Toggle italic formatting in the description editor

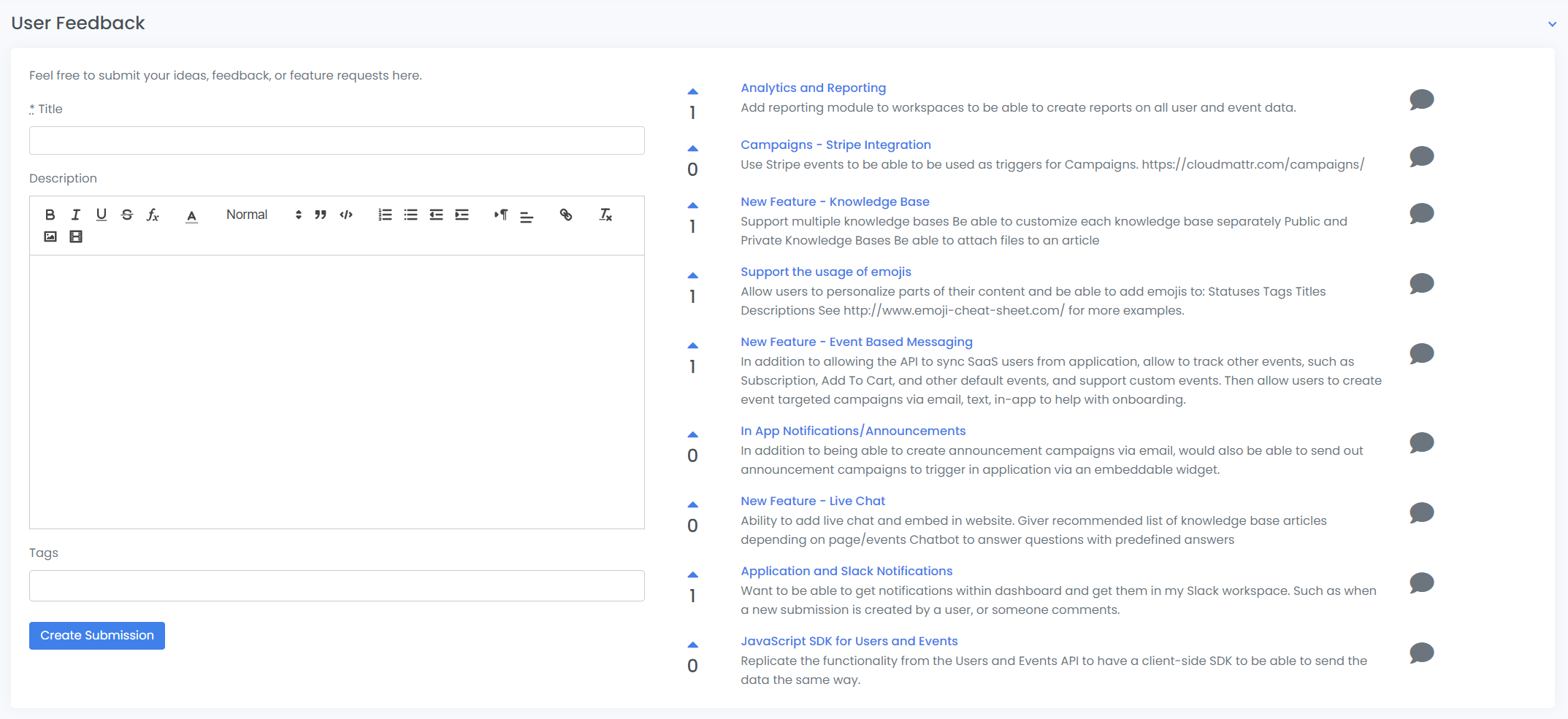[75, 215]
